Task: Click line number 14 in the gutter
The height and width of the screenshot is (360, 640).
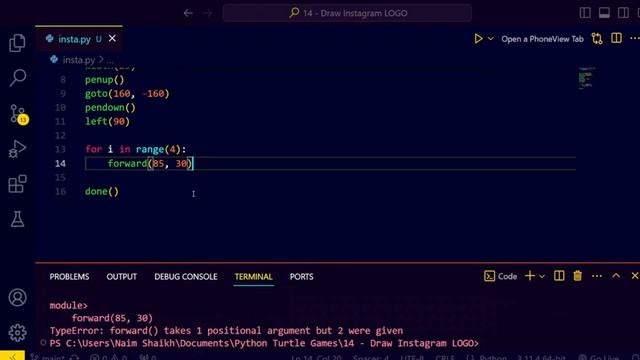Action: click(x=60, y=164)
